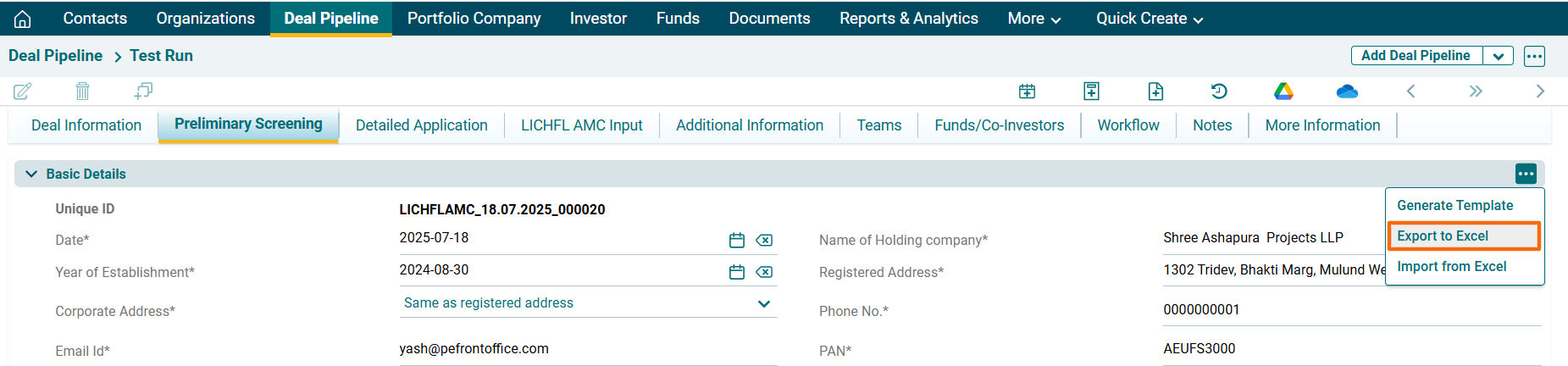Open the More menu in navbar
This screenshot has height=366, width=1568.
click(x=1033, y=19)
